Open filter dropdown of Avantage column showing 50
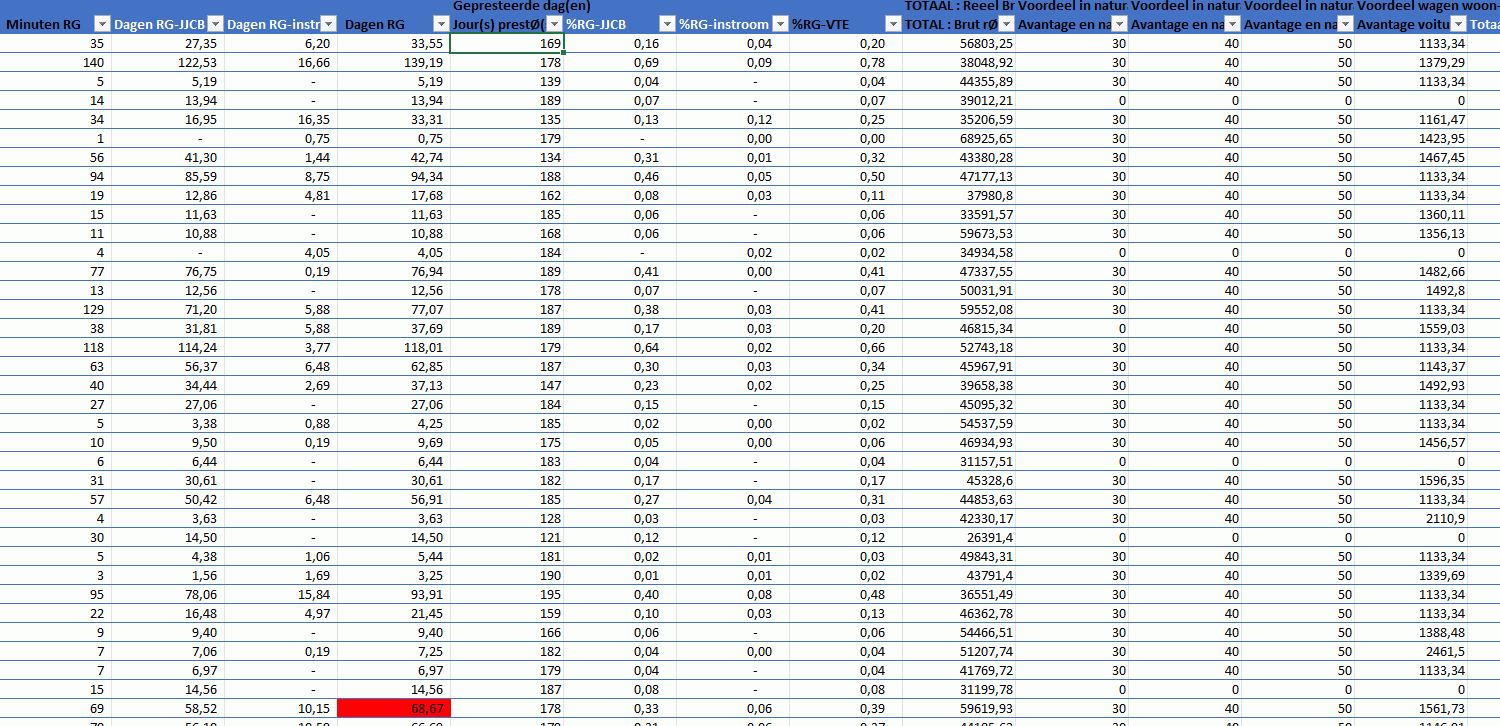 [1347, 24]
